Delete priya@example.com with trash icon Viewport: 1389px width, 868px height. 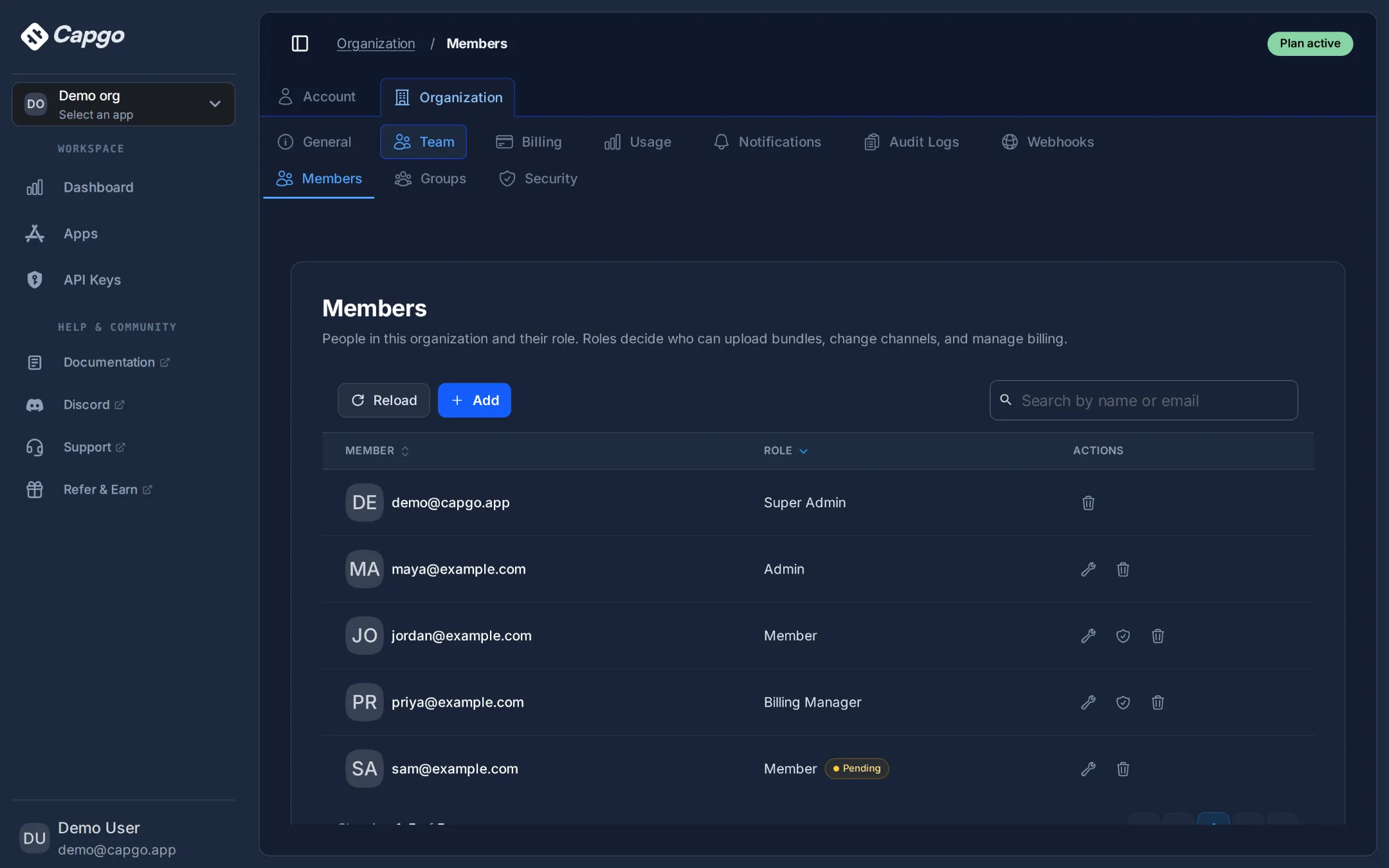(x=1157, y=702)
